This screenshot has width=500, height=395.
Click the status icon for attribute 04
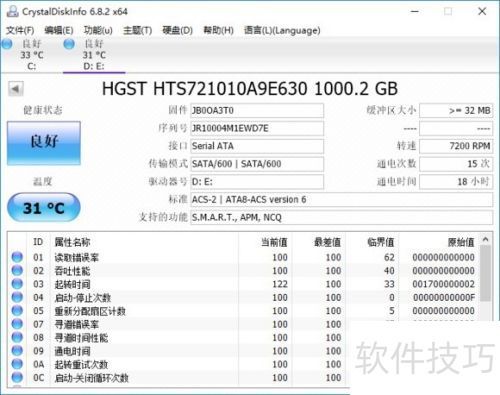(x=17, y=297)
